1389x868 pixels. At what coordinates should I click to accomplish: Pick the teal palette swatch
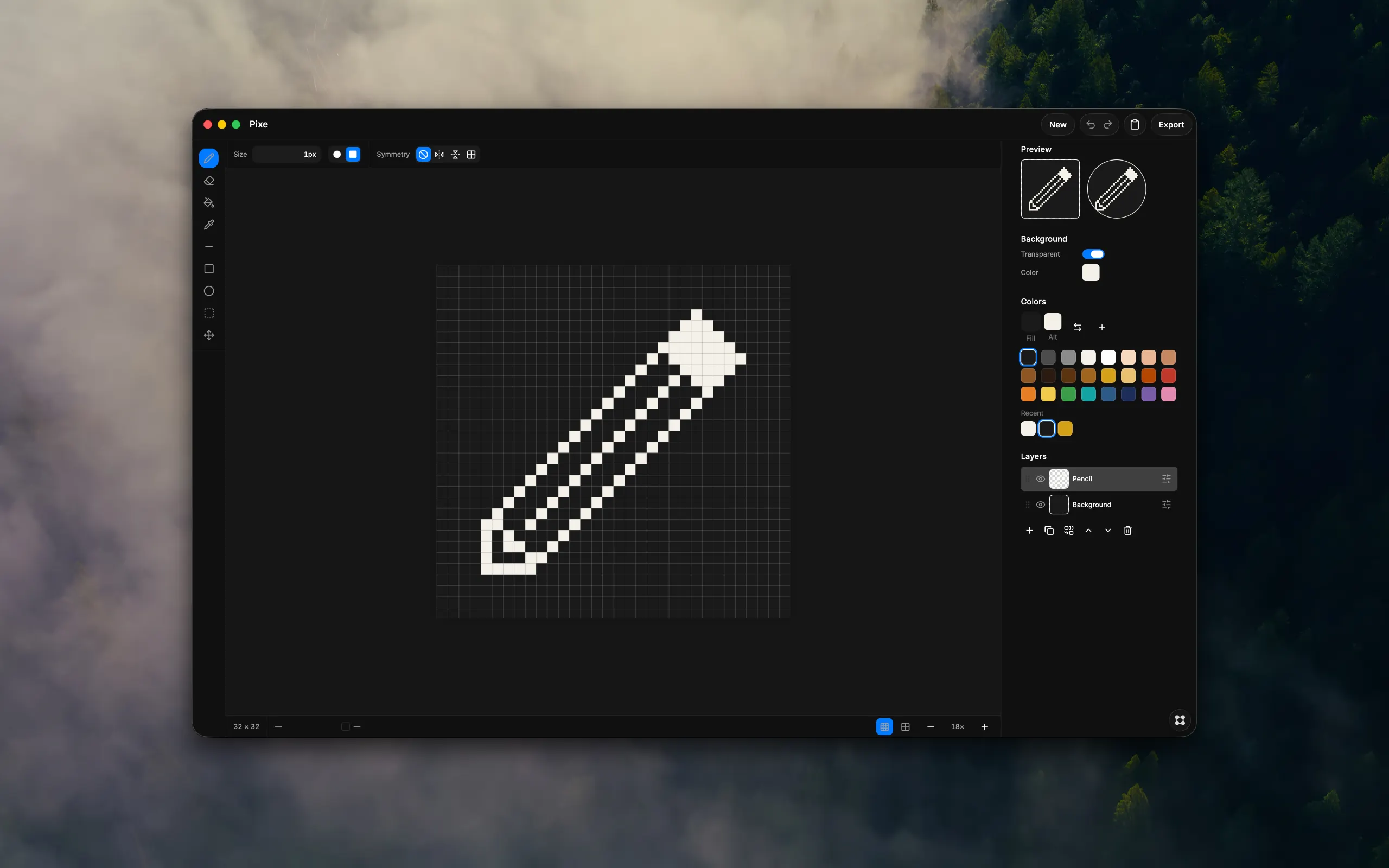coord(1088,394)
